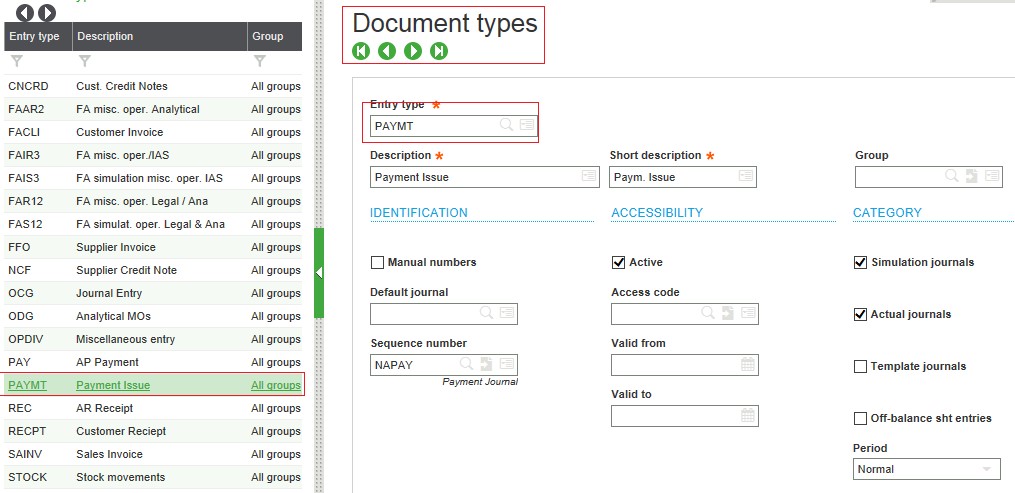This screenshot has height=493, width=1015.
Task: Open the Valid from calendar picker
Action: click(x=748, y=364)
